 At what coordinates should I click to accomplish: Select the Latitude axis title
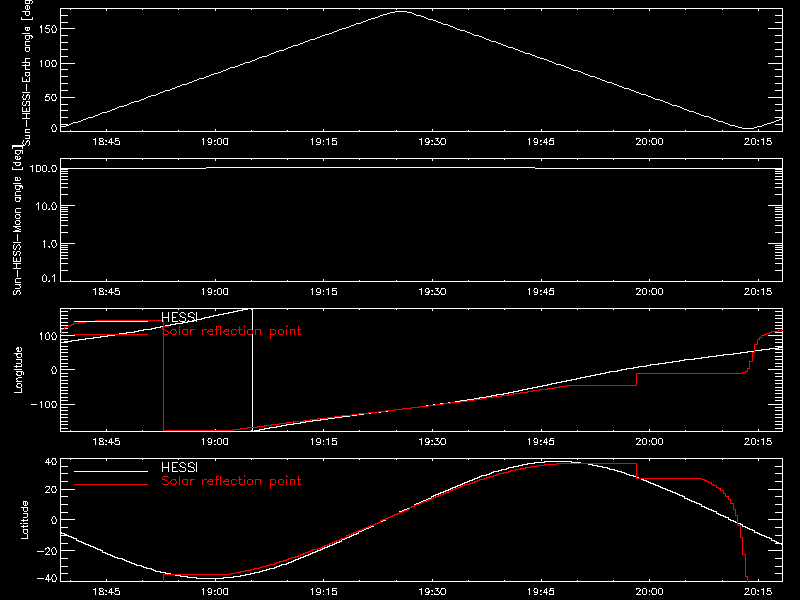(24, 520)
